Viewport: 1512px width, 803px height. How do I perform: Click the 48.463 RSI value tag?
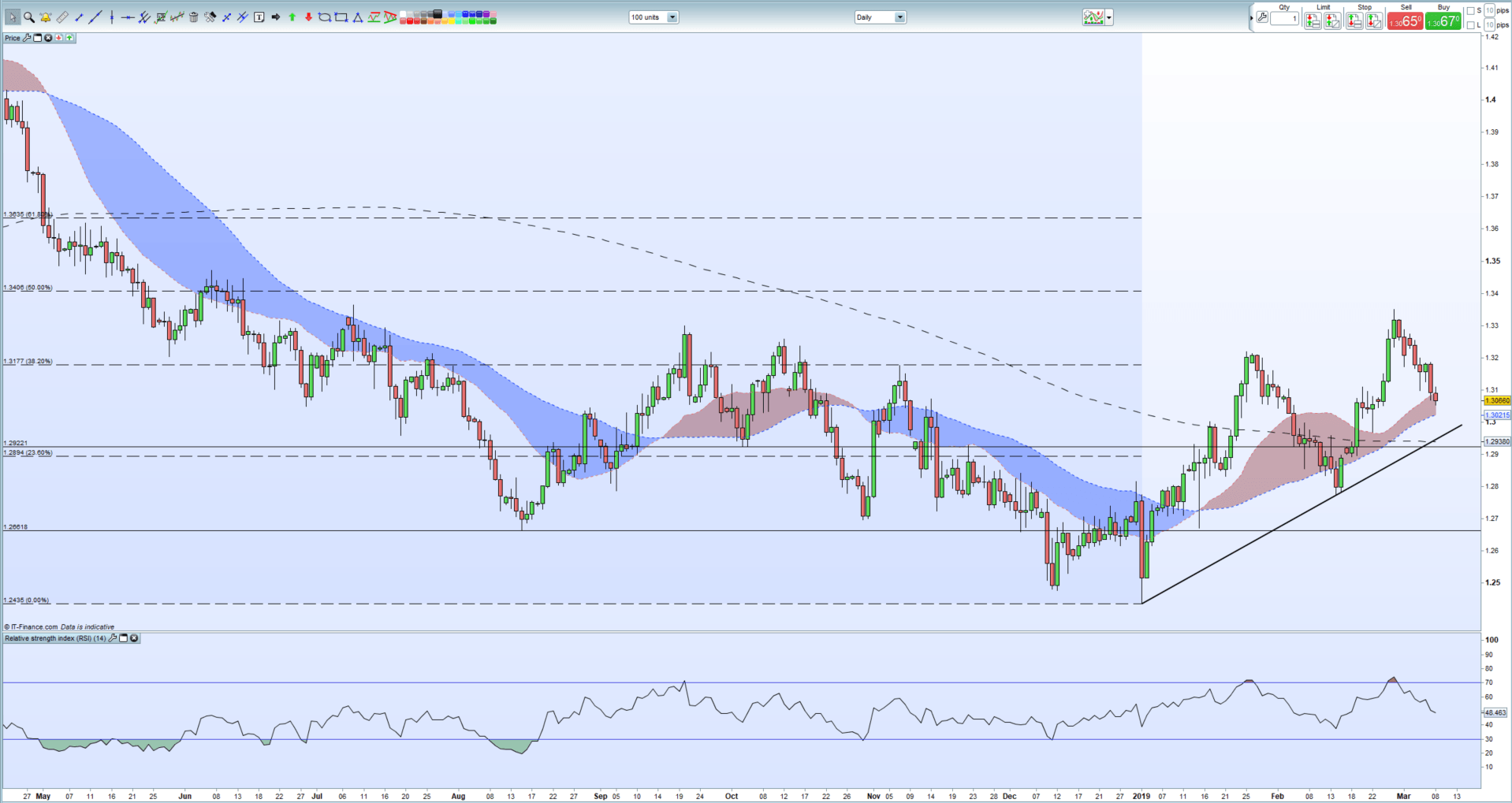tap(1497, 712)
